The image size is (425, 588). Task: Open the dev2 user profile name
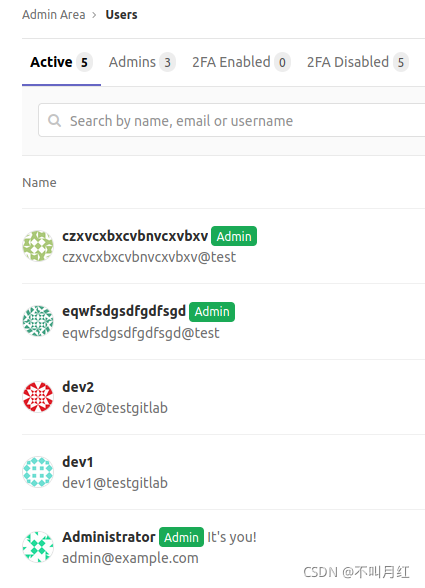(78, 387)
